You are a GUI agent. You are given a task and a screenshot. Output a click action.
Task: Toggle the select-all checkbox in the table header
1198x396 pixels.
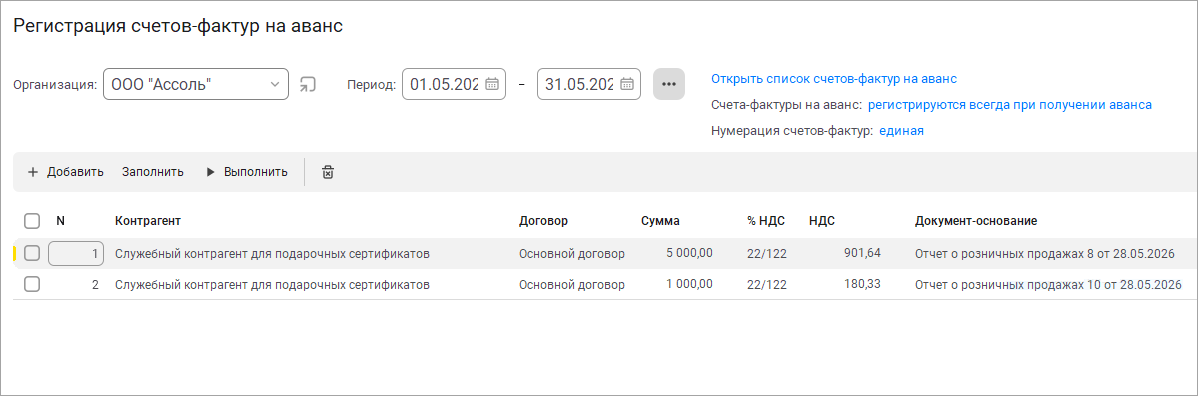point(32,222)
